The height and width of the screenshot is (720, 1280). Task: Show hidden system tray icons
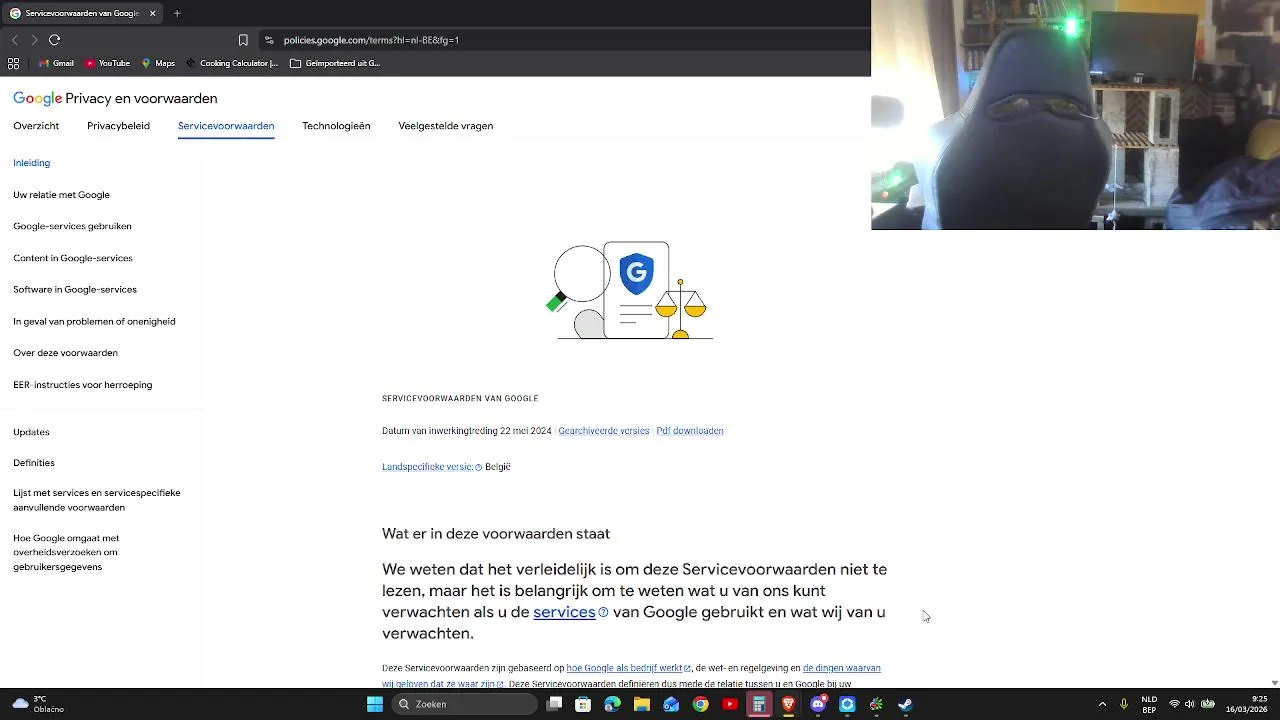pos(1102,704)
